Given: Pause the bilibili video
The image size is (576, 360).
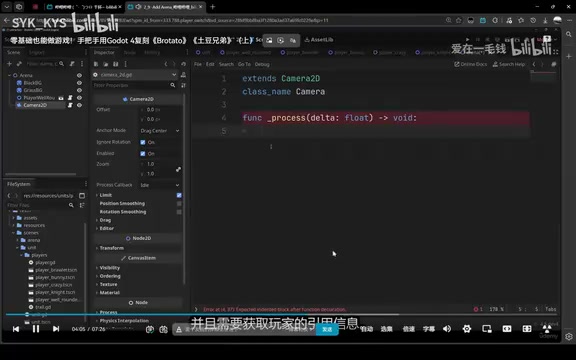Looking at the screenshot, I should click(36, 329).
